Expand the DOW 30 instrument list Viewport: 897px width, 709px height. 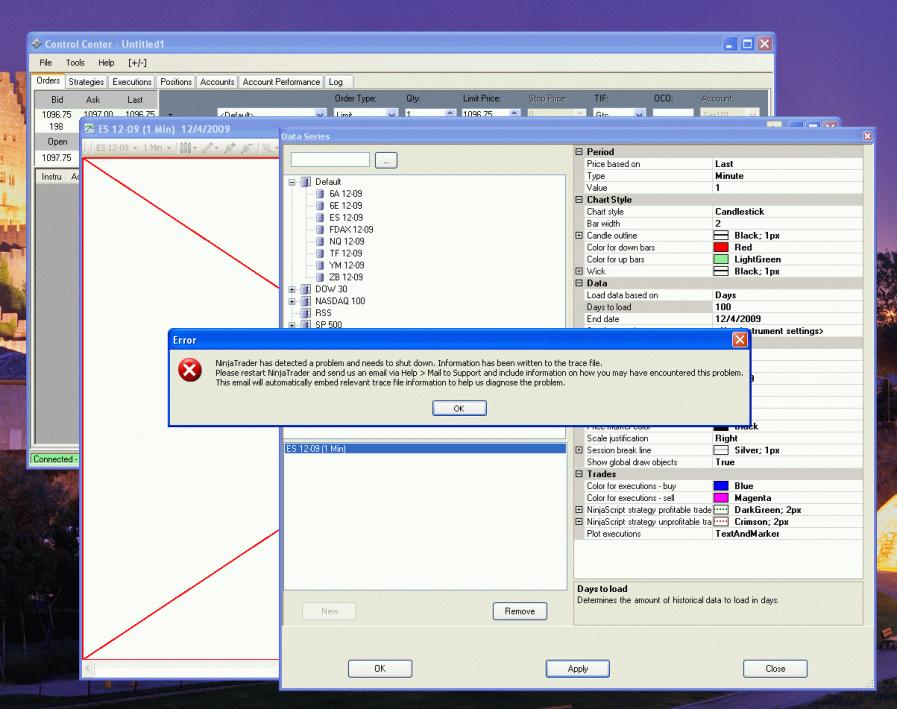292,290
